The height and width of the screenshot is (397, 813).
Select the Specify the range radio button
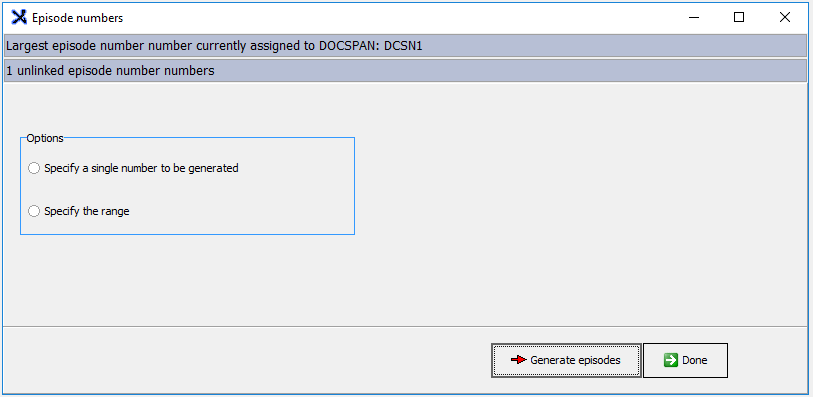(x=34, y=211)
